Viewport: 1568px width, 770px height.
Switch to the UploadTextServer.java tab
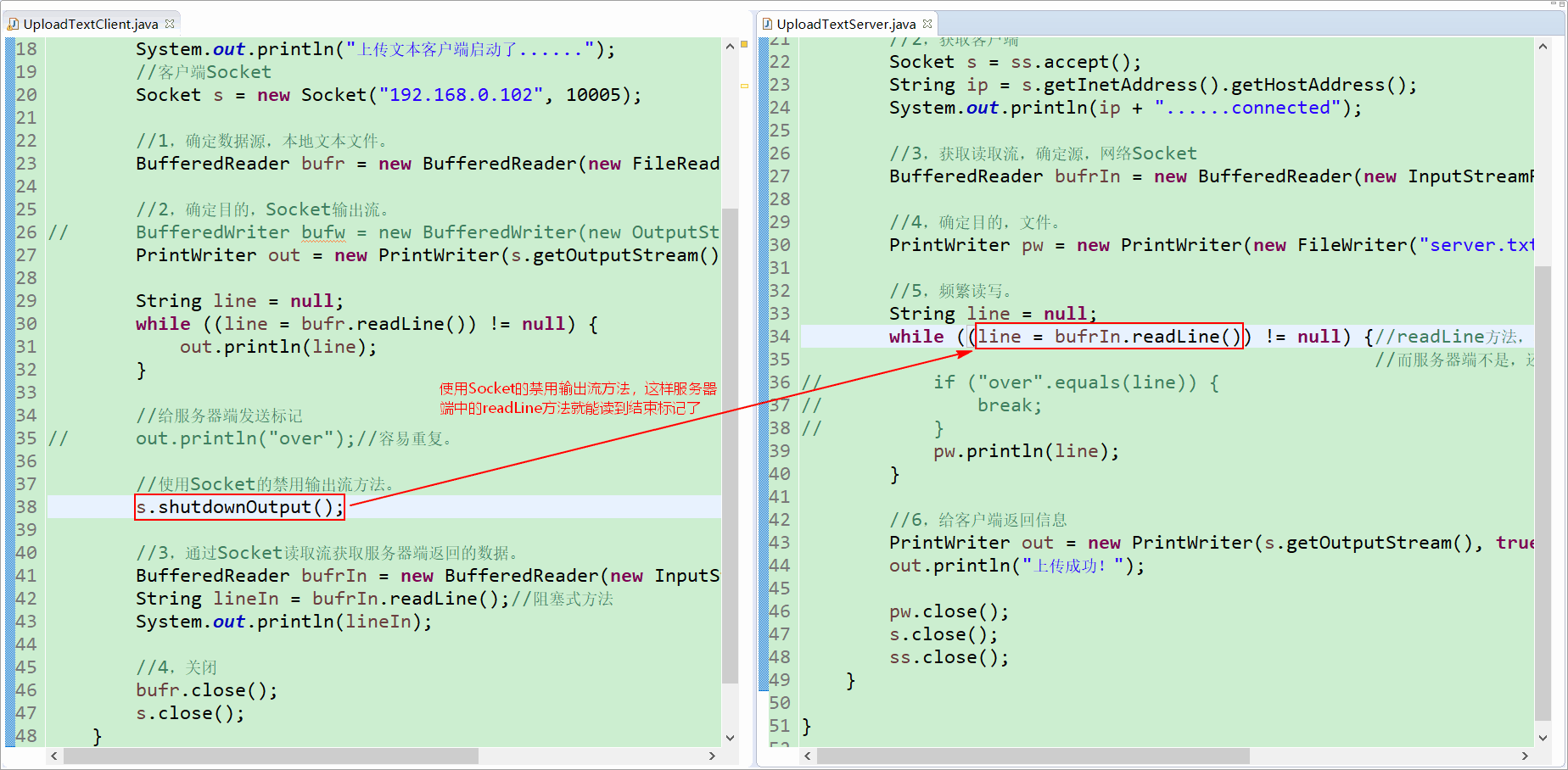point(846,24)
